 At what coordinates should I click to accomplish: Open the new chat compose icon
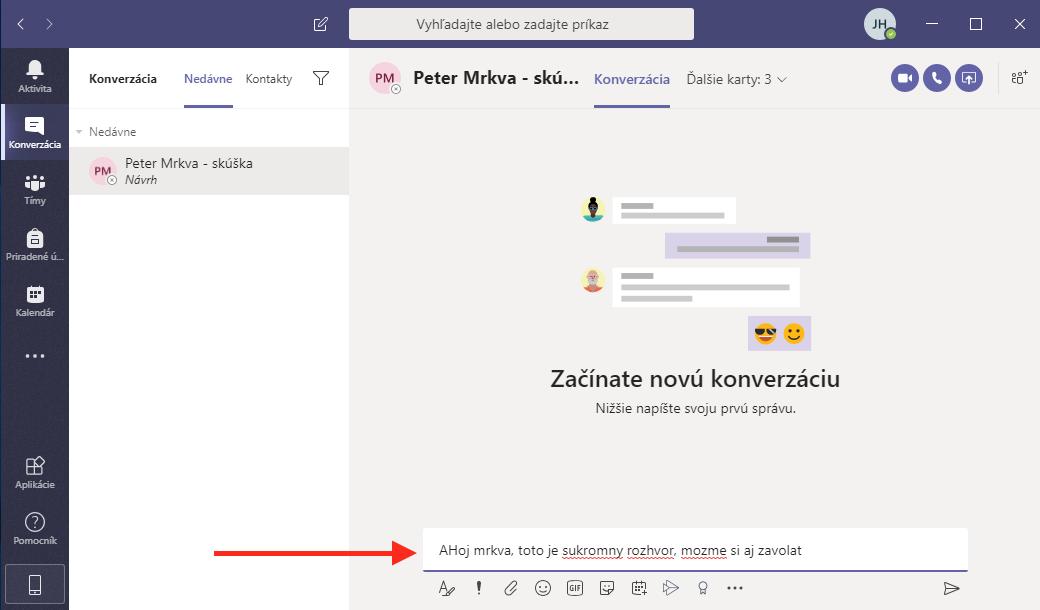(x=320, y=23)
